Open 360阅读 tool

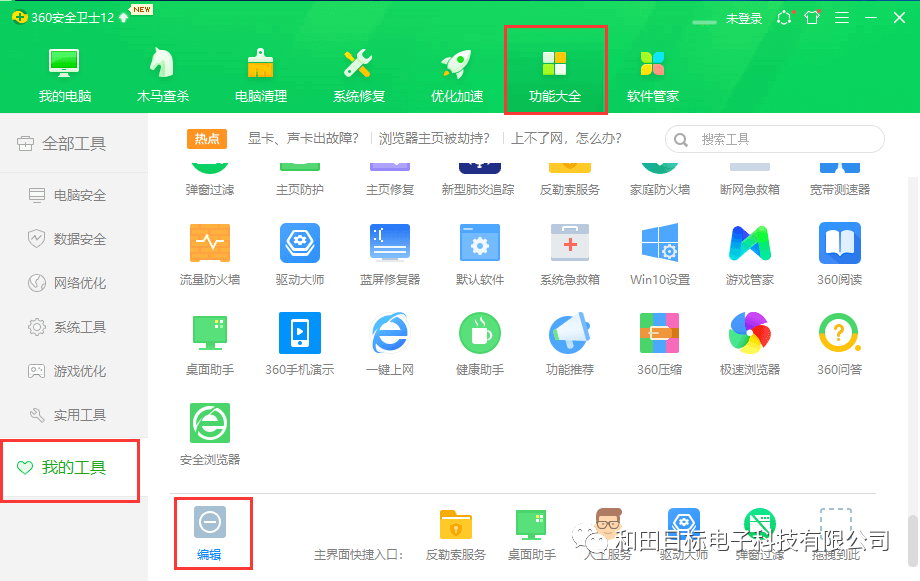click(840, 254)
